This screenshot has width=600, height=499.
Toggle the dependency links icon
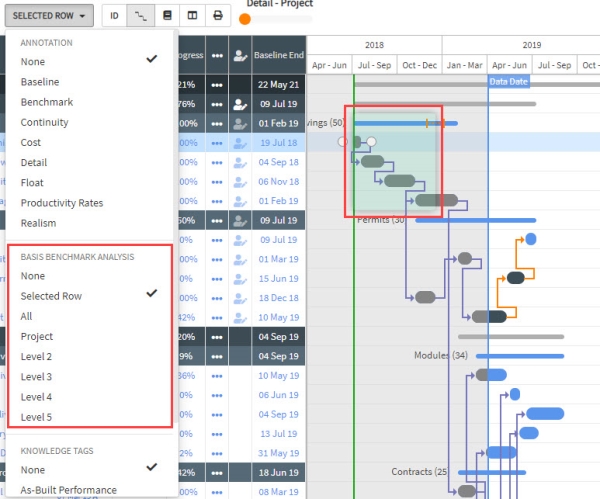coord(140,16)
